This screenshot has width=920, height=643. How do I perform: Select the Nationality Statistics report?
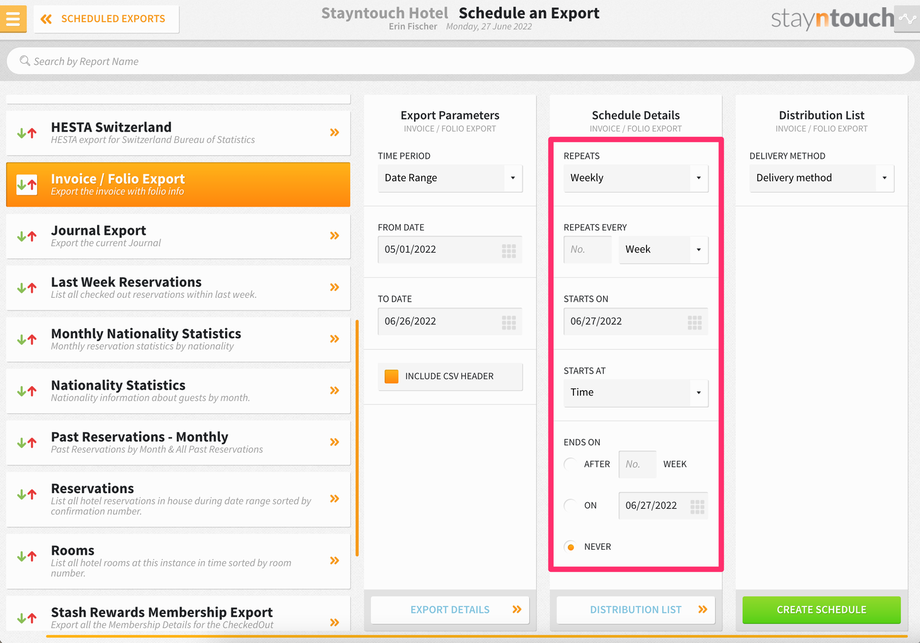178,391
